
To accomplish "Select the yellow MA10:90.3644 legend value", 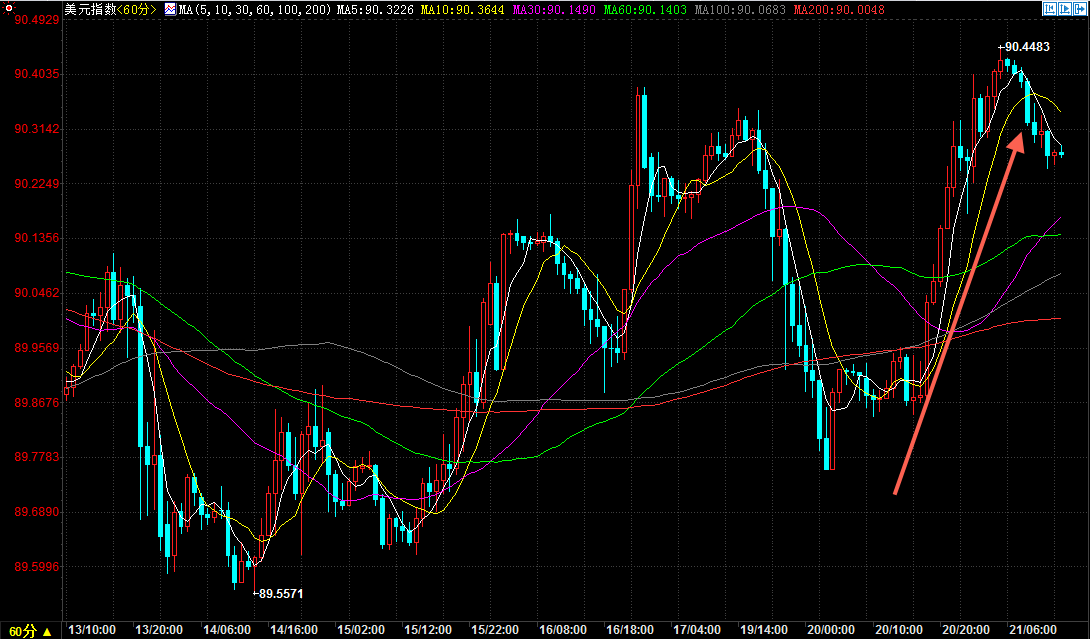I will (x=462, y=10).
